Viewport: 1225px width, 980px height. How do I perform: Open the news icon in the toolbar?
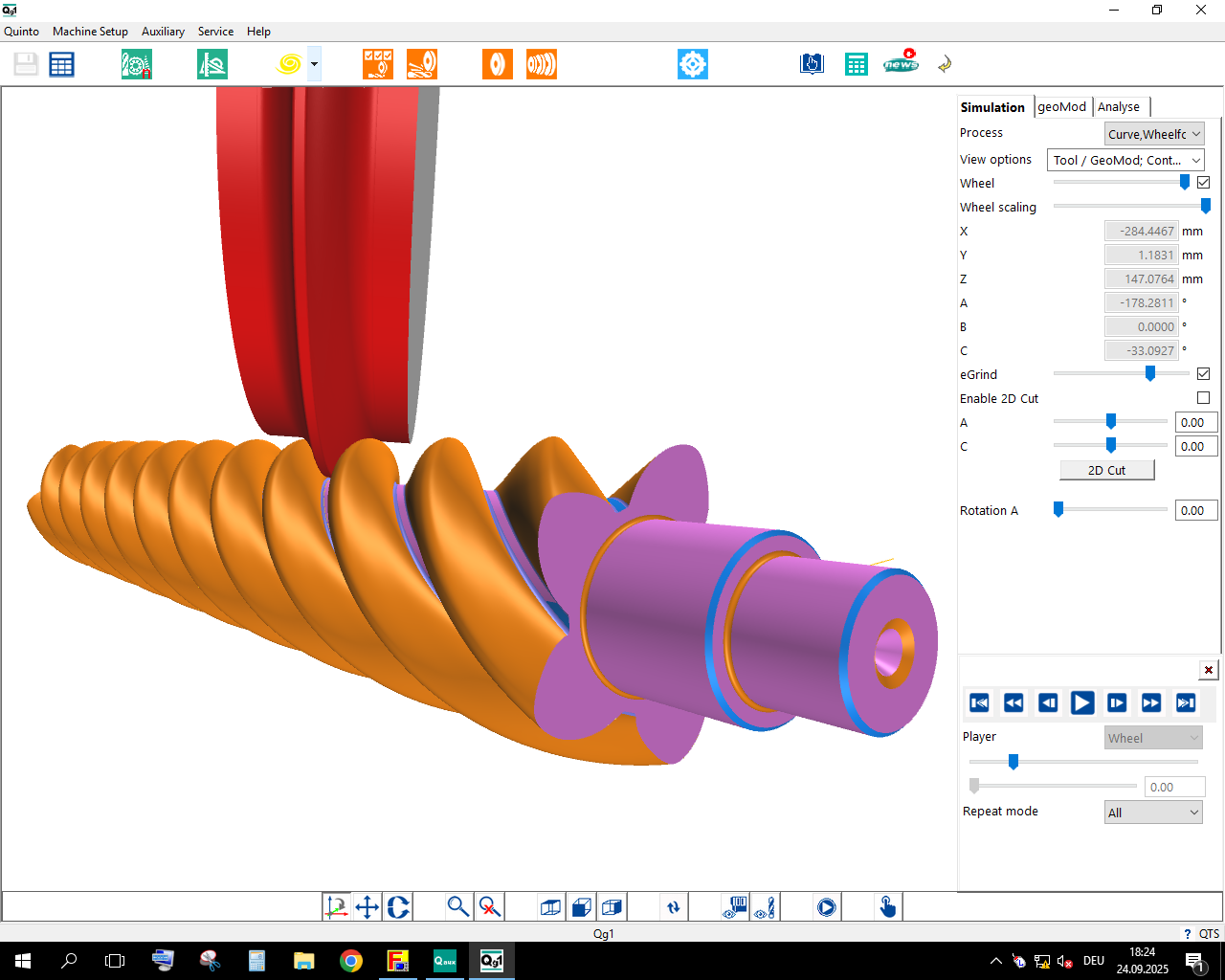(x=900, y=63)
